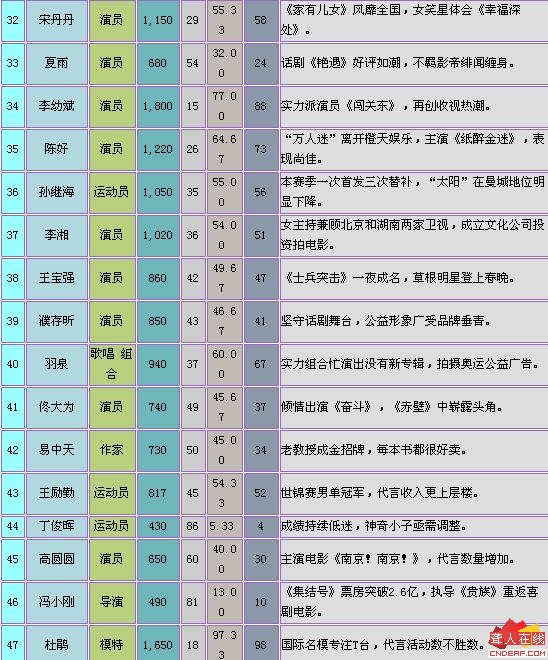Click value 73 in 陈好 row
Image resolution: width=548 pixels, height=660 pixels.
[261, 149]
